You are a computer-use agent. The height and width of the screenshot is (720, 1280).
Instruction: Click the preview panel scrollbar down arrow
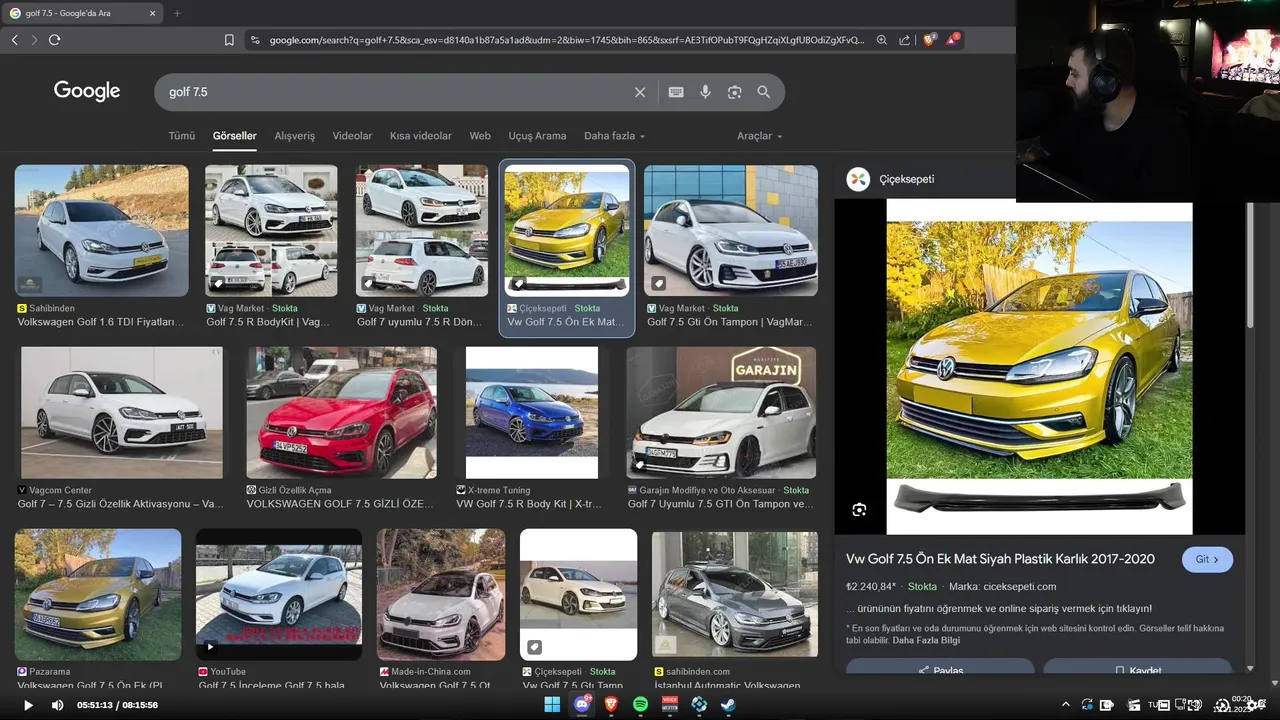[1250, 668]
